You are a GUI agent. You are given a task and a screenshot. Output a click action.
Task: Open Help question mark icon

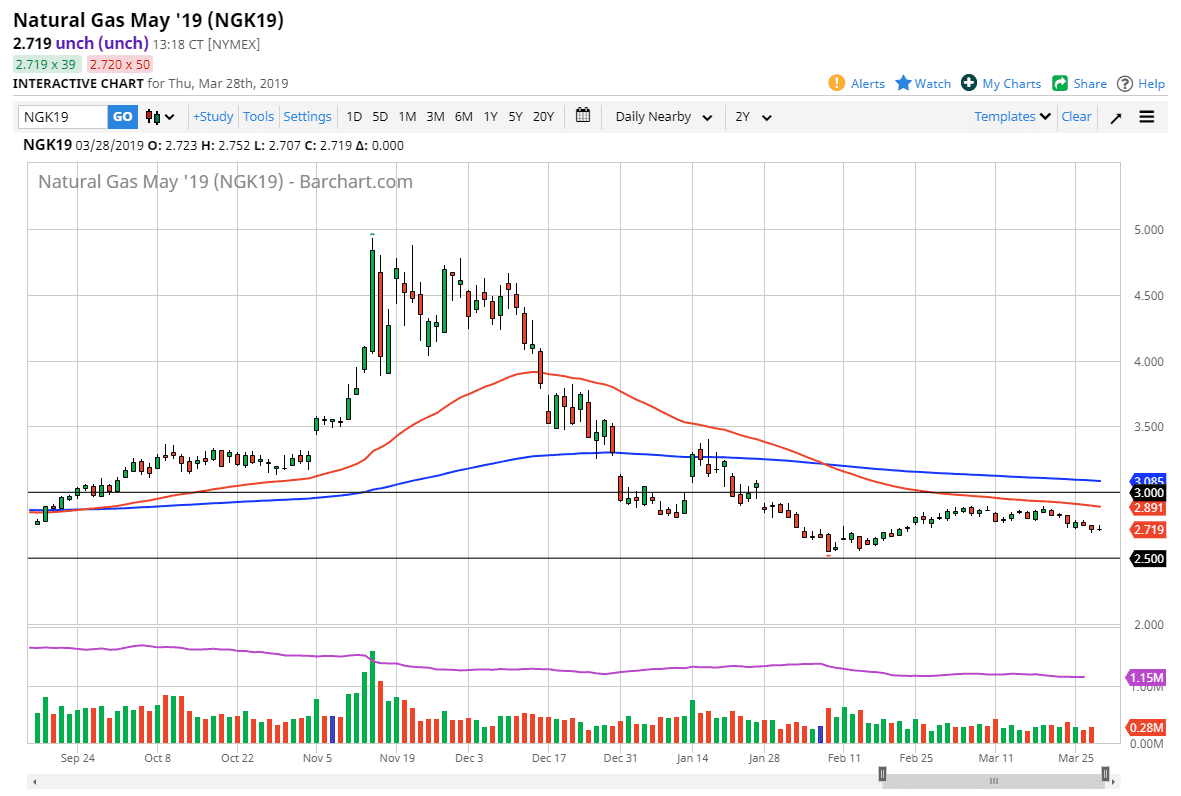click(x=1125, y=84)
